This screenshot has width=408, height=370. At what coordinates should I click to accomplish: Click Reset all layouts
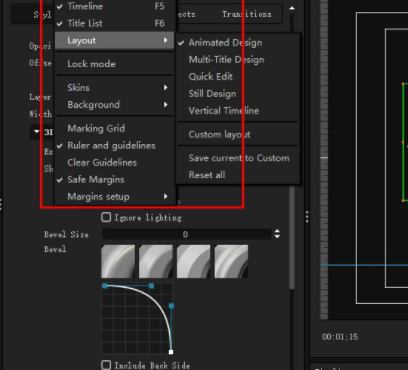pos(238,175)
